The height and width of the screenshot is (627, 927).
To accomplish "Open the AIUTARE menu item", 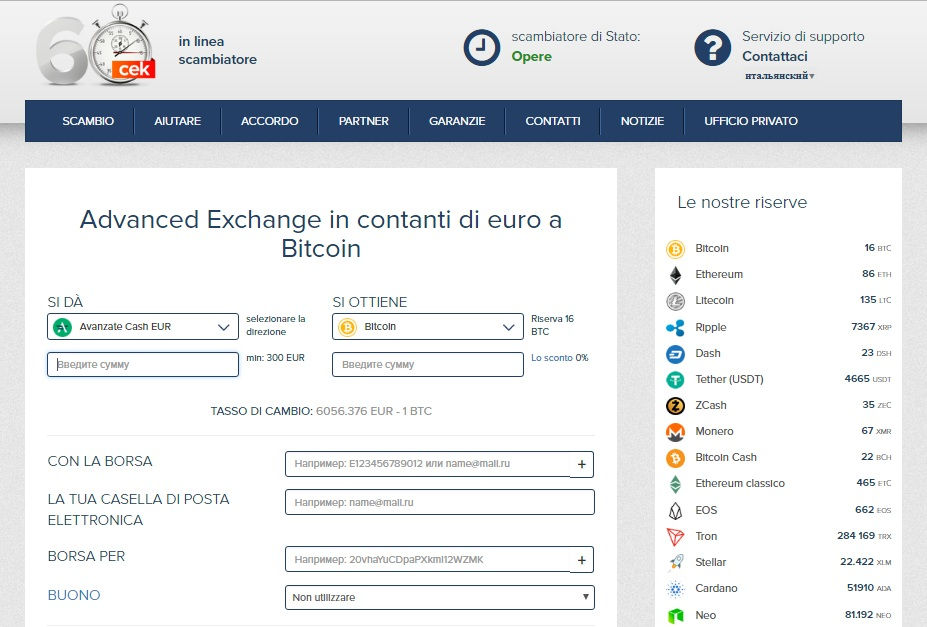I will [177, 121].
